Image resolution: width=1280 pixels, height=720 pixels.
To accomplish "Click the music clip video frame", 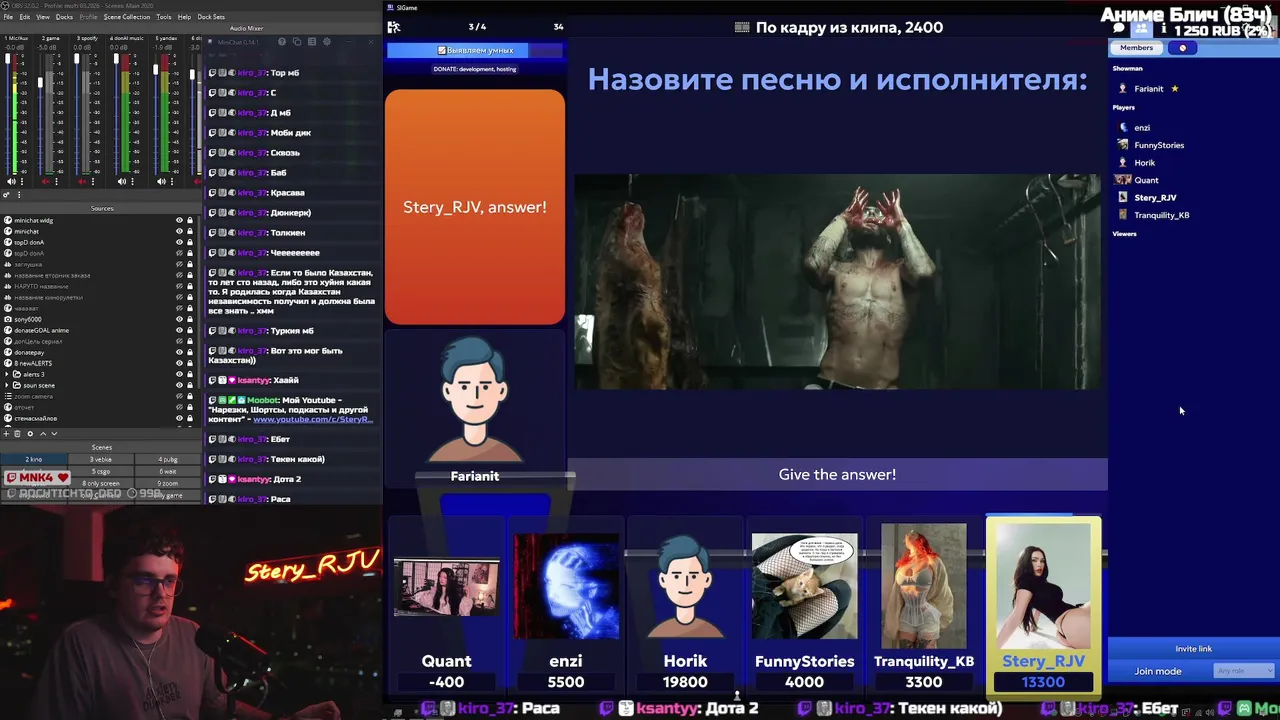I will [838, 281].
